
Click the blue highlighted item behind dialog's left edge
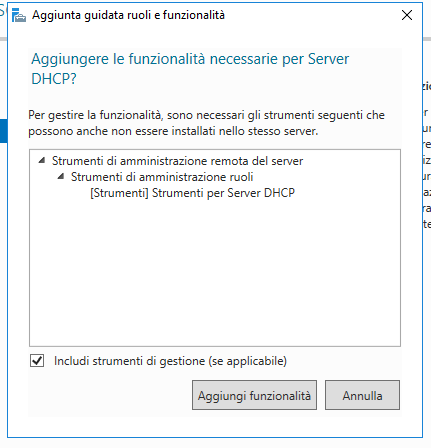point(3,131)
